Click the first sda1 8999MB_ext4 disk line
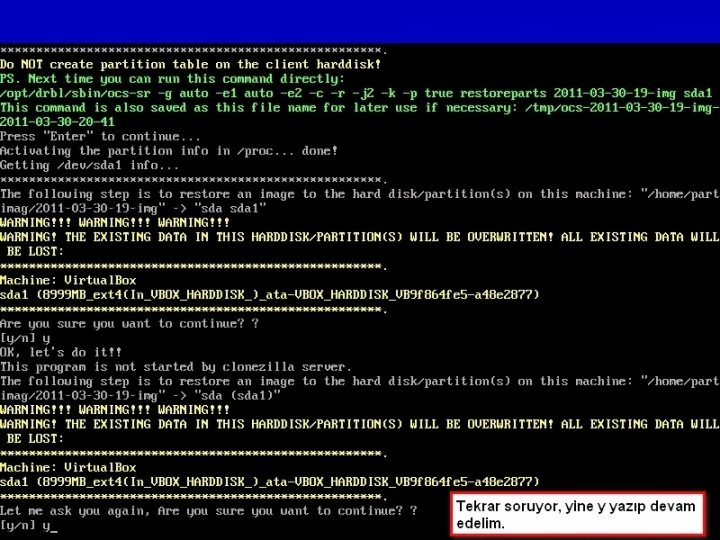Image resolution: width=720 pixels, height=540 pixels. pos(270,295)
